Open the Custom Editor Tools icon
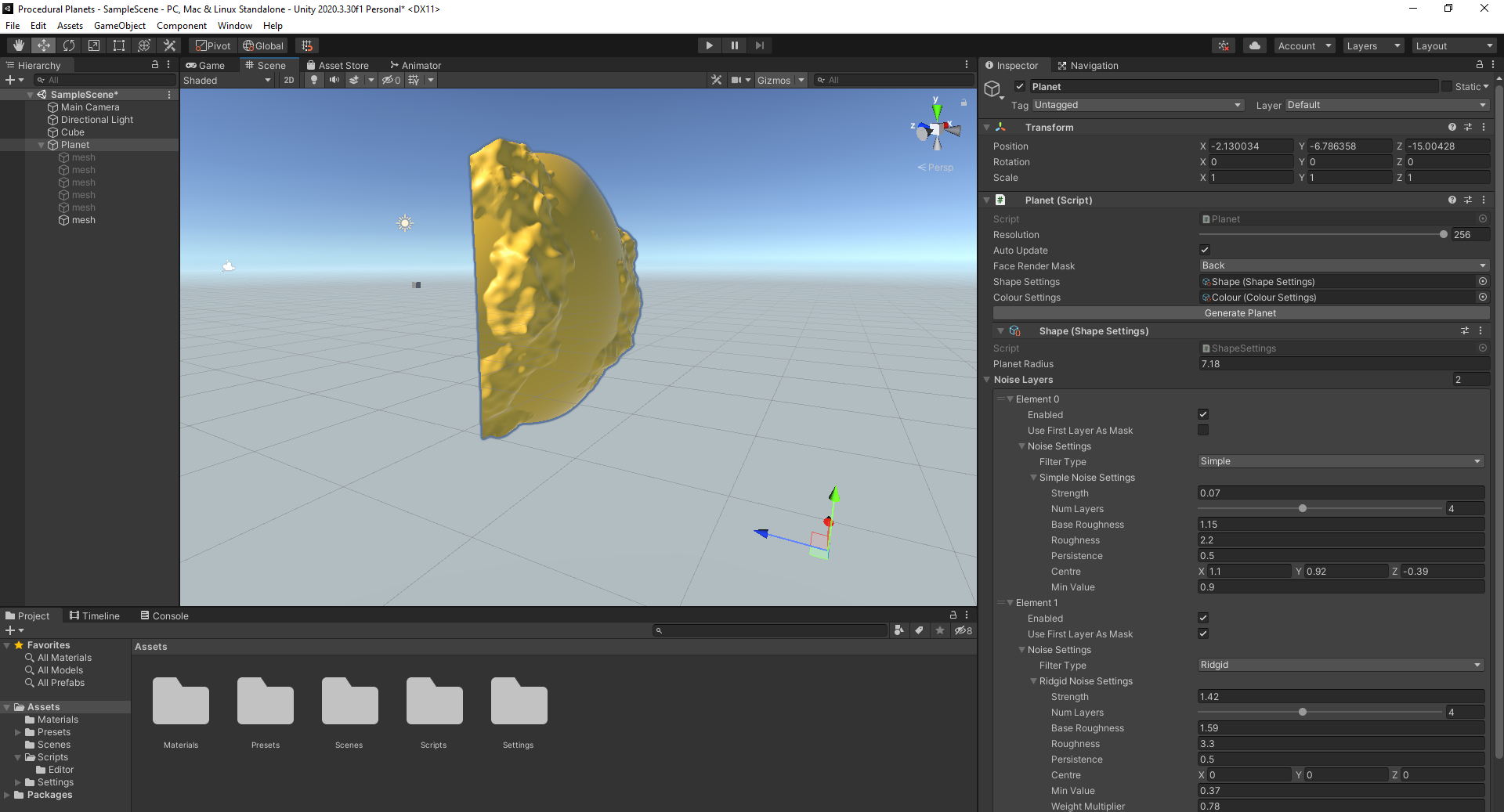This screenshot has width=1504, height=812. [169, 45]
